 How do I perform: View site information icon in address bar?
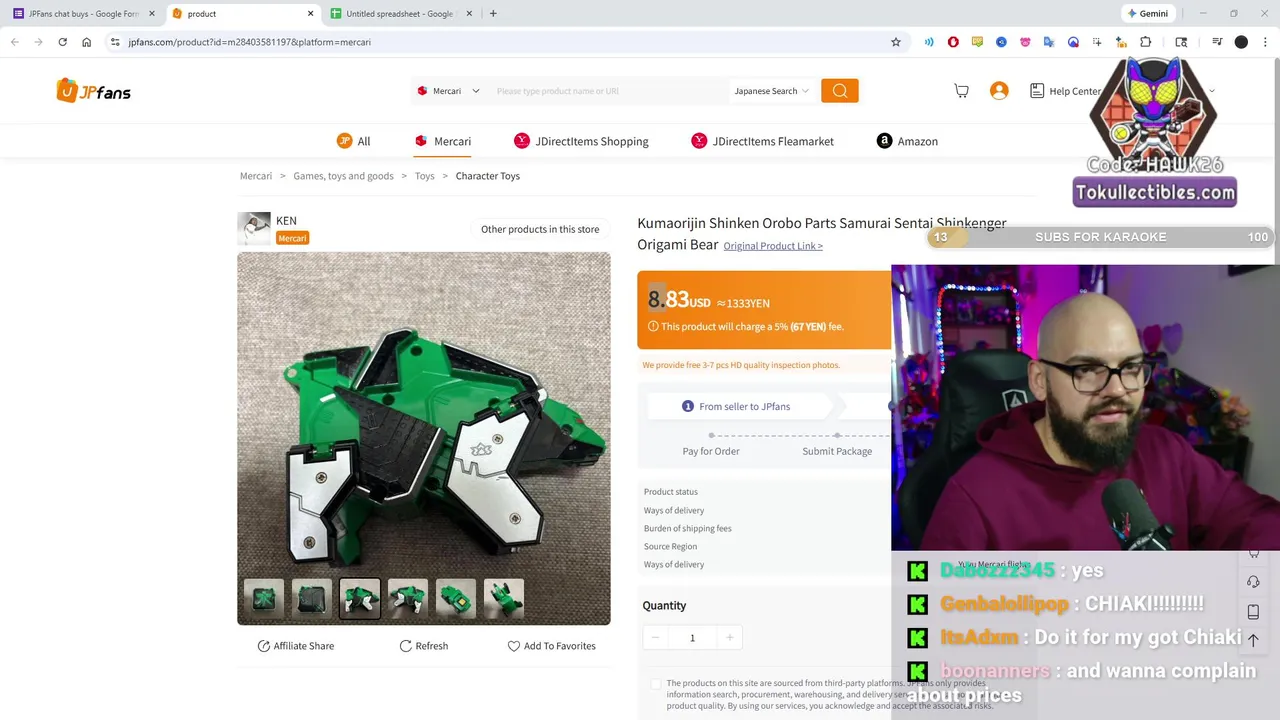click(115, 42)
